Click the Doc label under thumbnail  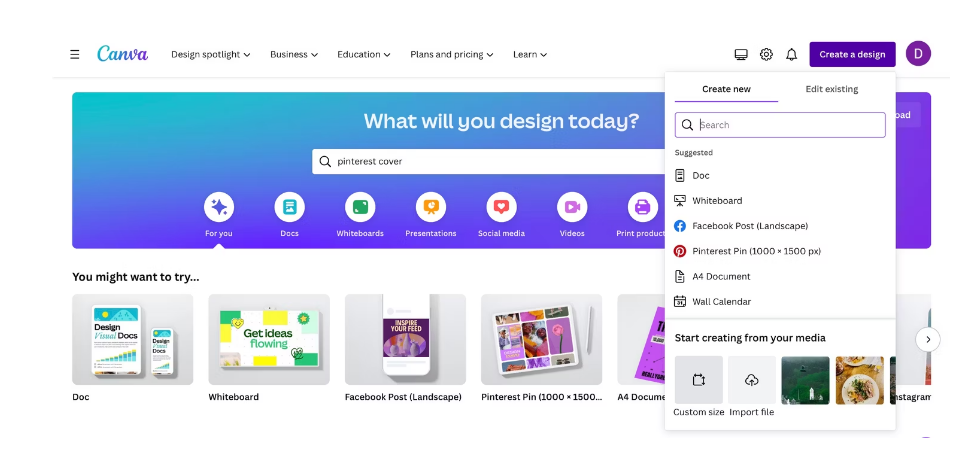click(x=81, y=397)
